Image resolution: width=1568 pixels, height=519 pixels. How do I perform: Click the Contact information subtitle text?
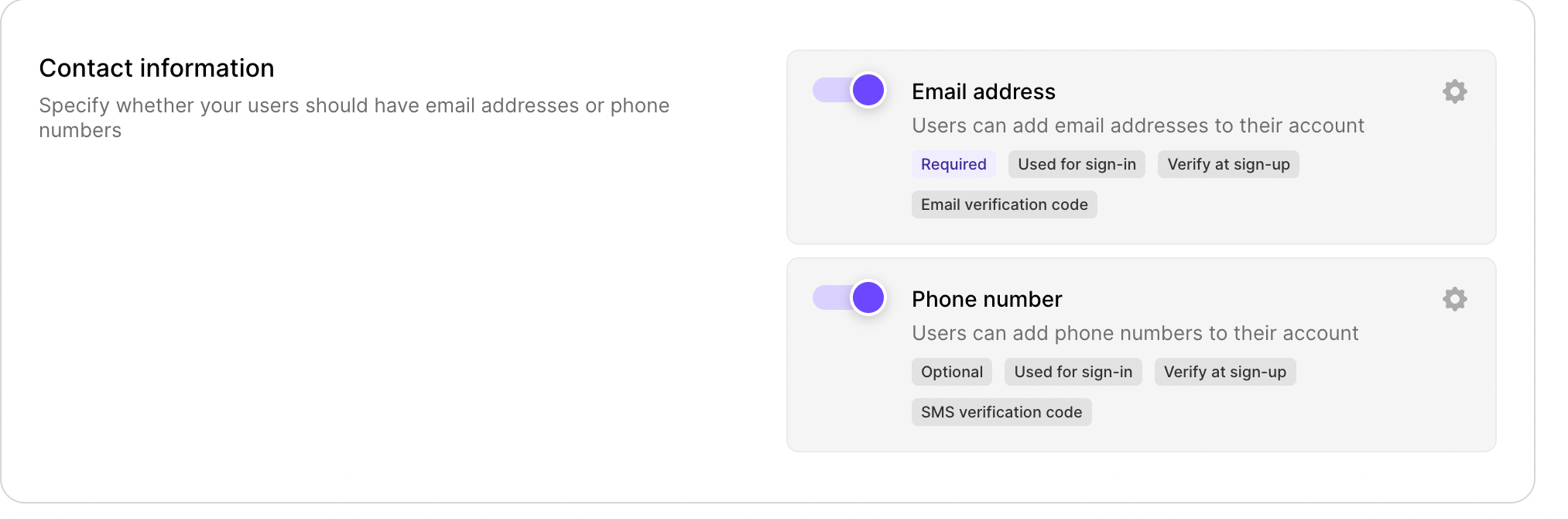354,106
